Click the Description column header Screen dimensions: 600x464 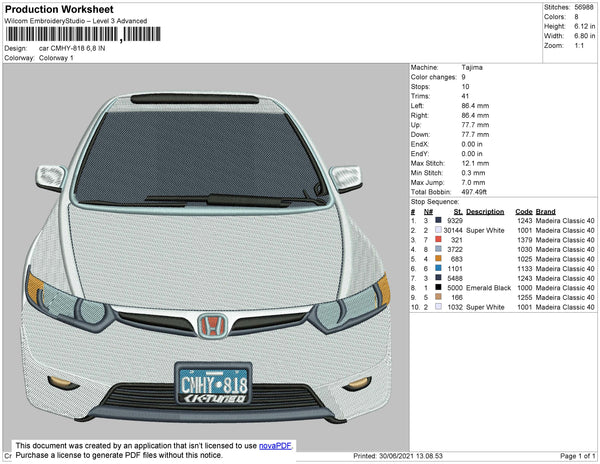point(485,212)
